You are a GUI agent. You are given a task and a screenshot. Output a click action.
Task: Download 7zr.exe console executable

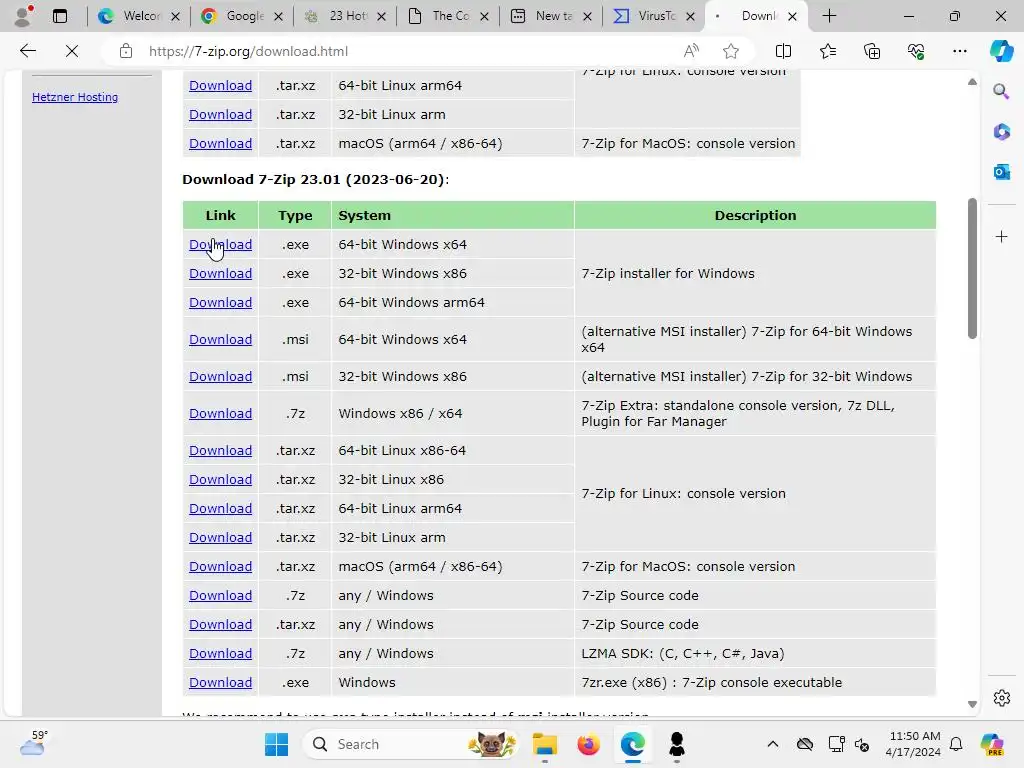click(220, 682)
